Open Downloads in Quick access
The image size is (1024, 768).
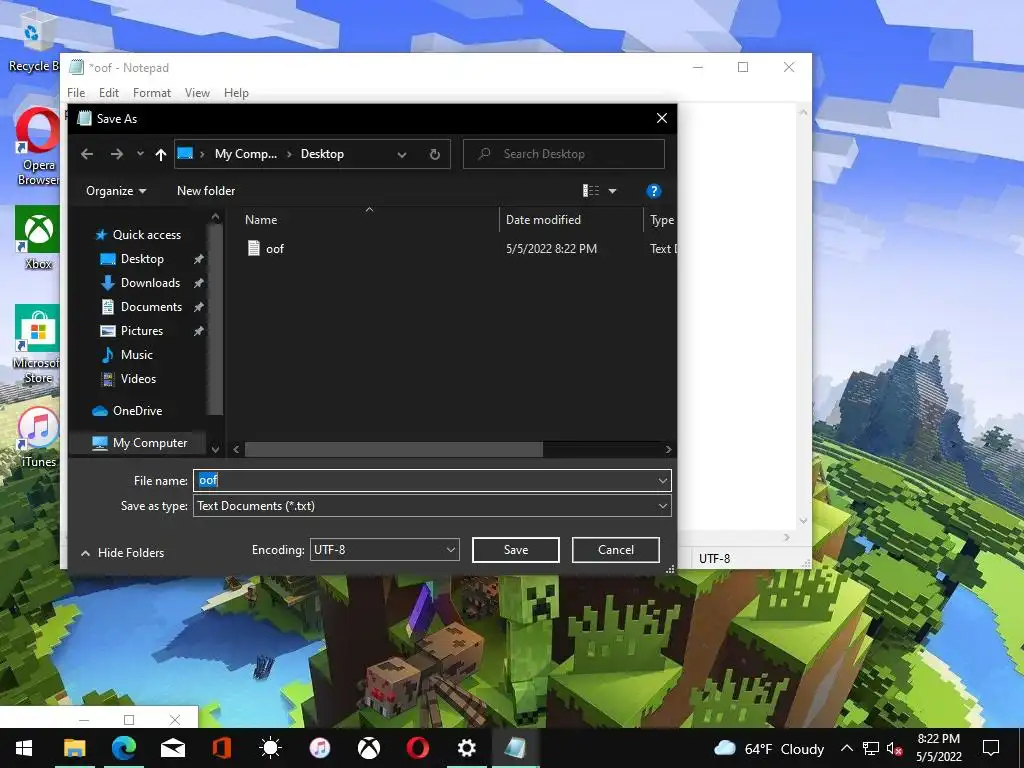tap(150, 283)
